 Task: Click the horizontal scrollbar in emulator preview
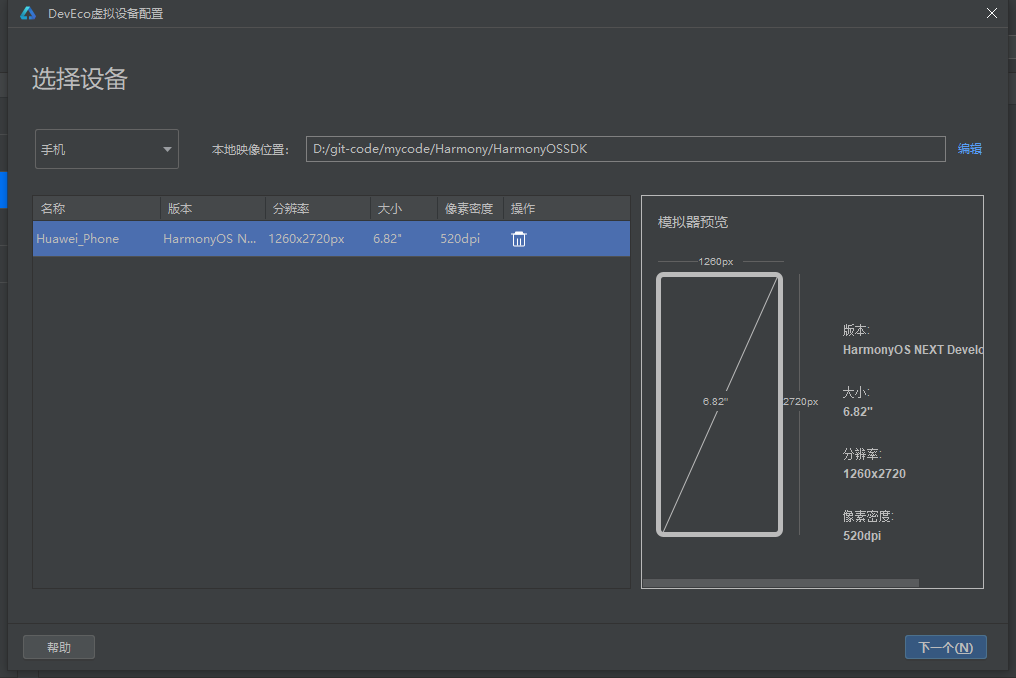click(x=781, y=583)
